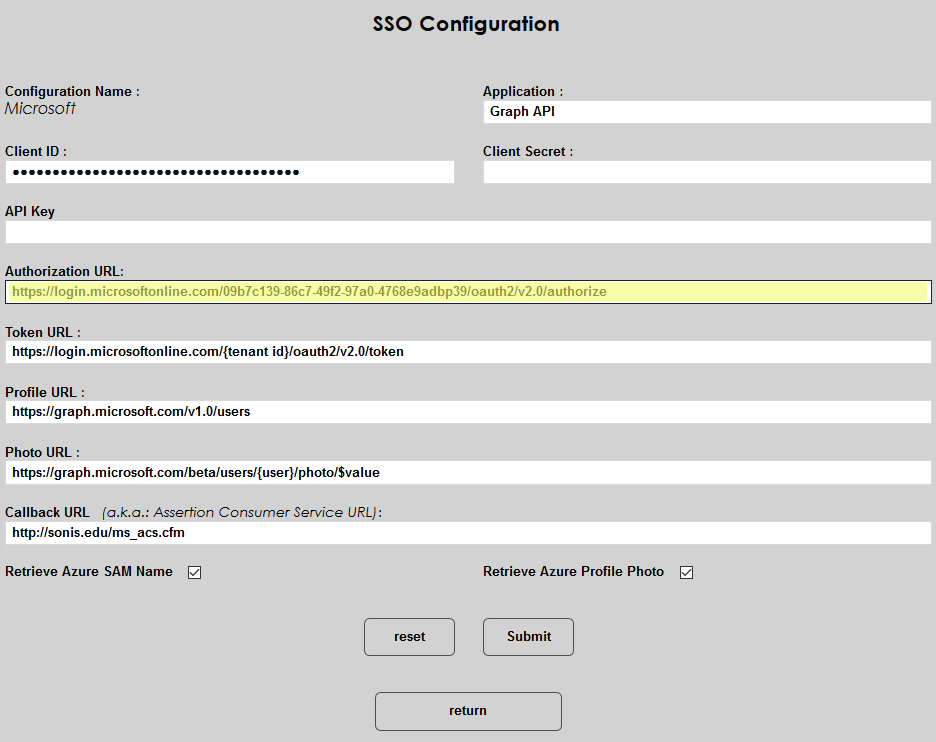Image resolution: width=936 pixels, height=742 pixels.
Task: Click the Microsoft configuration name value
Action: [x=40, y=108]
